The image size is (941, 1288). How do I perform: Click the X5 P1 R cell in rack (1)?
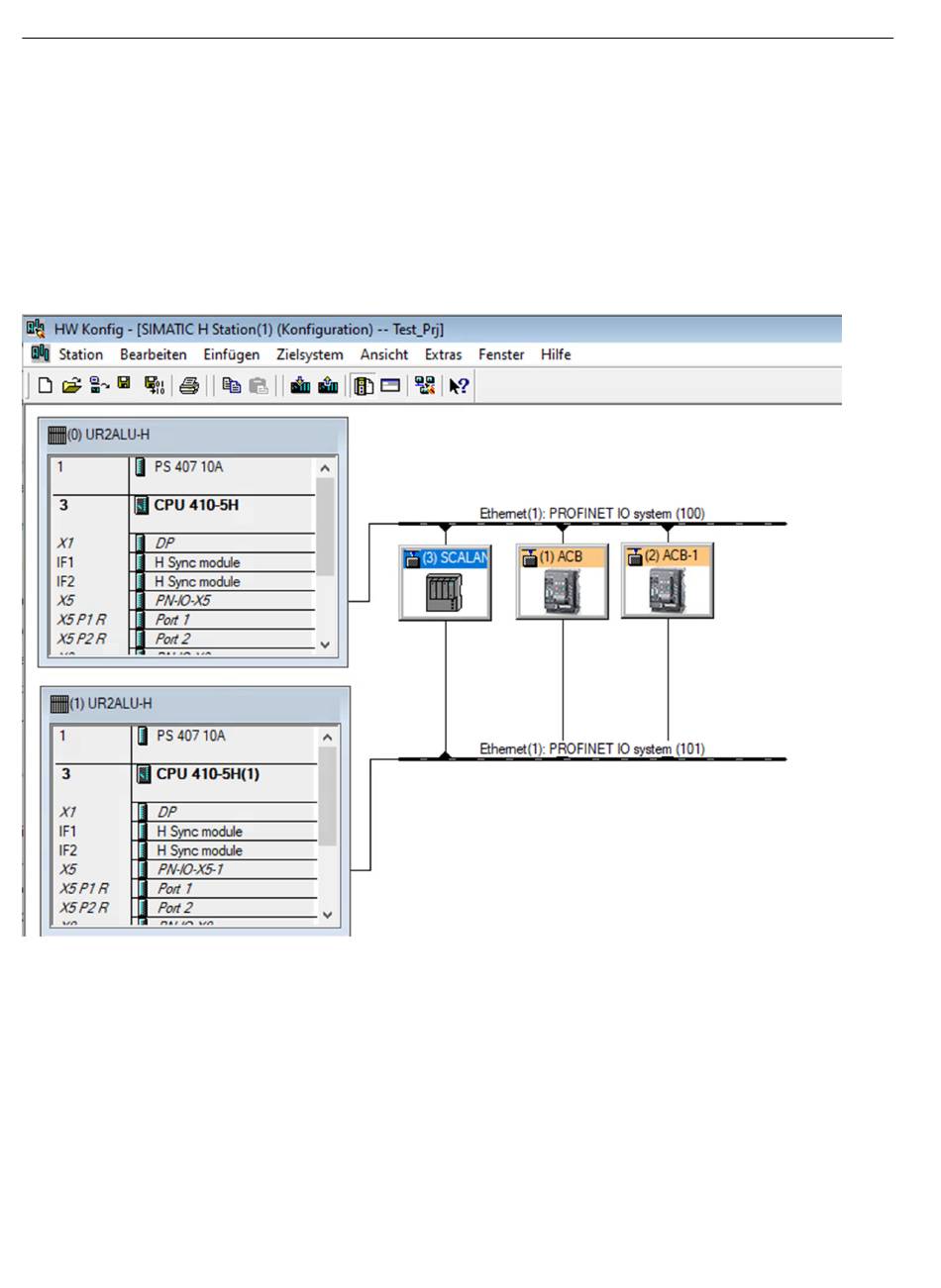(84, 888)
